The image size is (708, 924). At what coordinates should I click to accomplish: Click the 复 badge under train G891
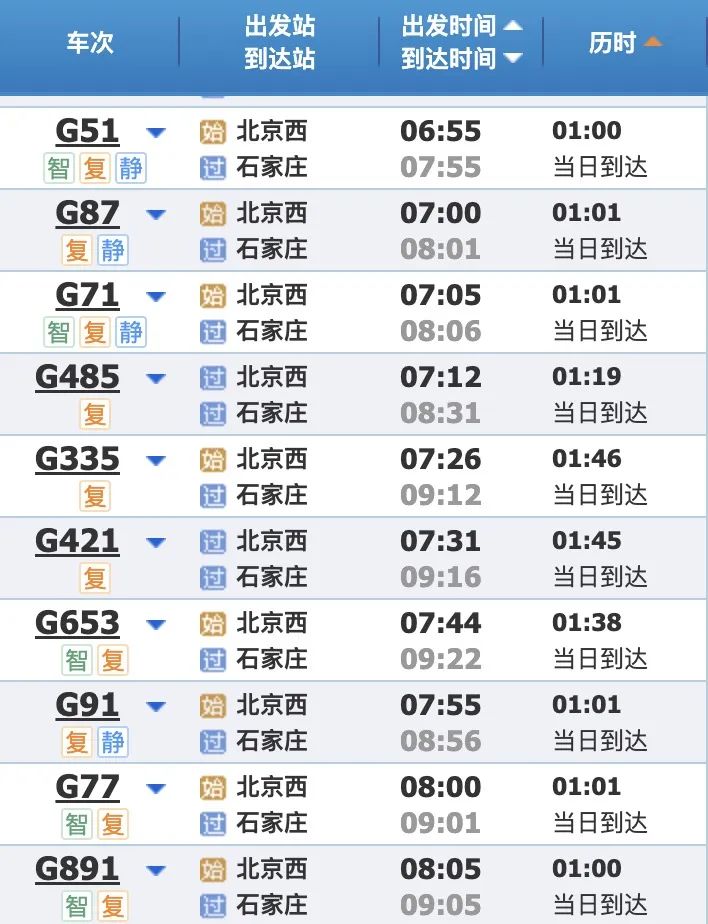(x=113, y=906)
